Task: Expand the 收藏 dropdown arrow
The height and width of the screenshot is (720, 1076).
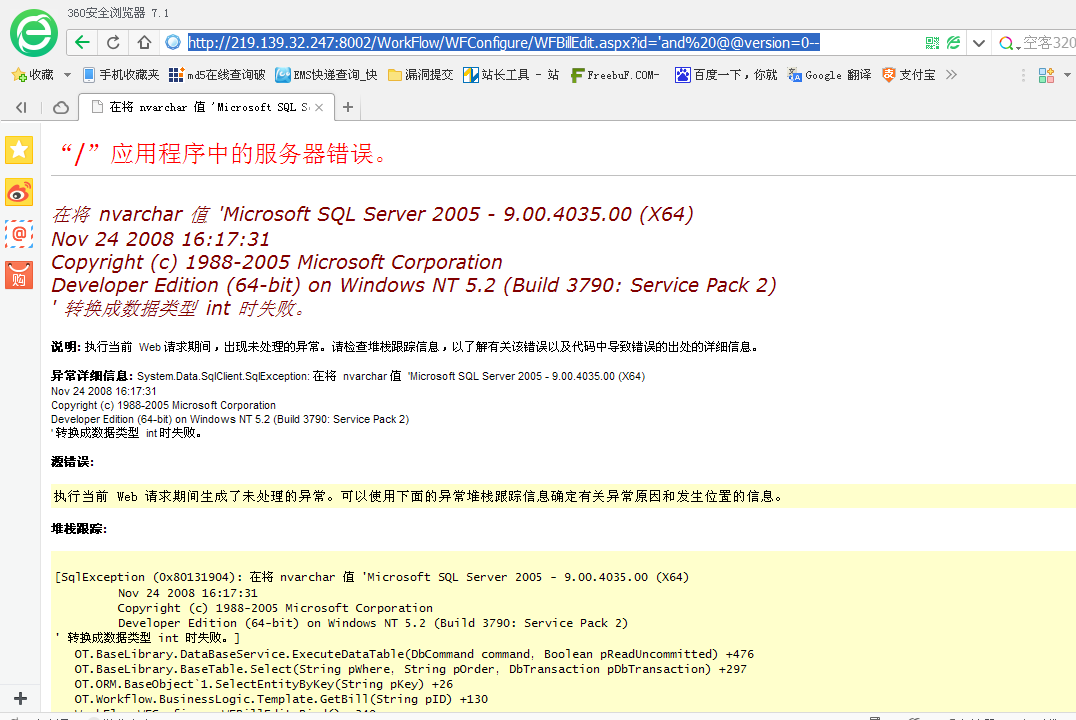Action: coord(67,75)
